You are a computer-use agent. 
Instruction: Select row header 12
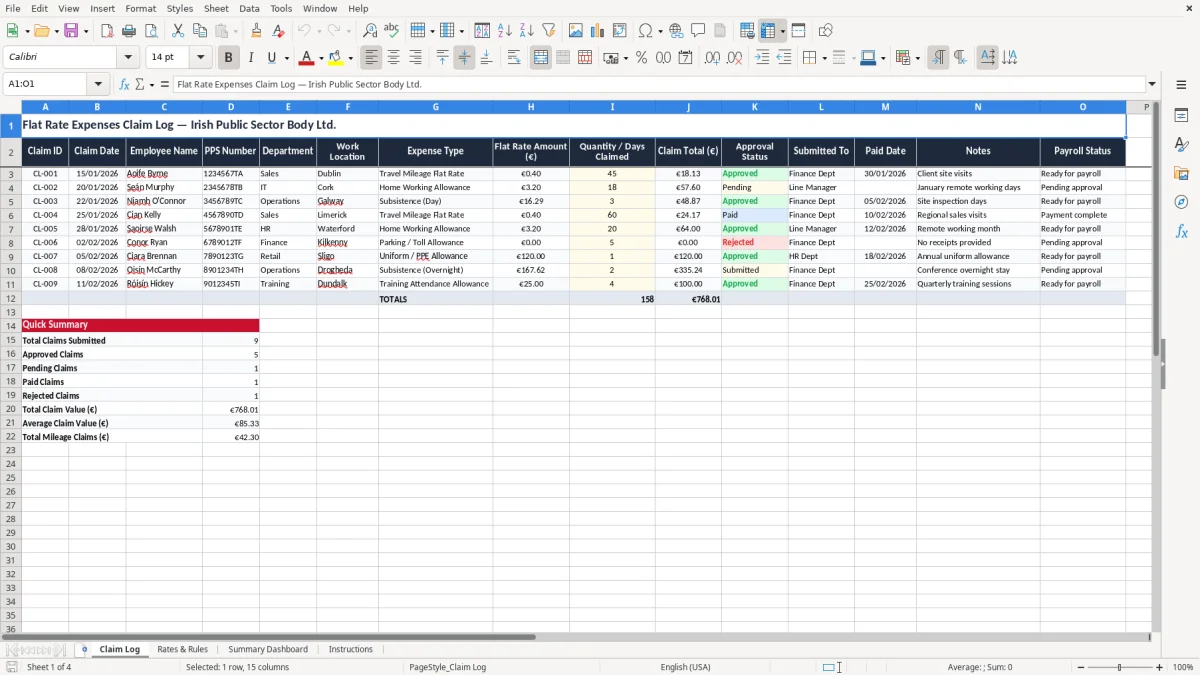pyautogui.click(x=11, y=298)
